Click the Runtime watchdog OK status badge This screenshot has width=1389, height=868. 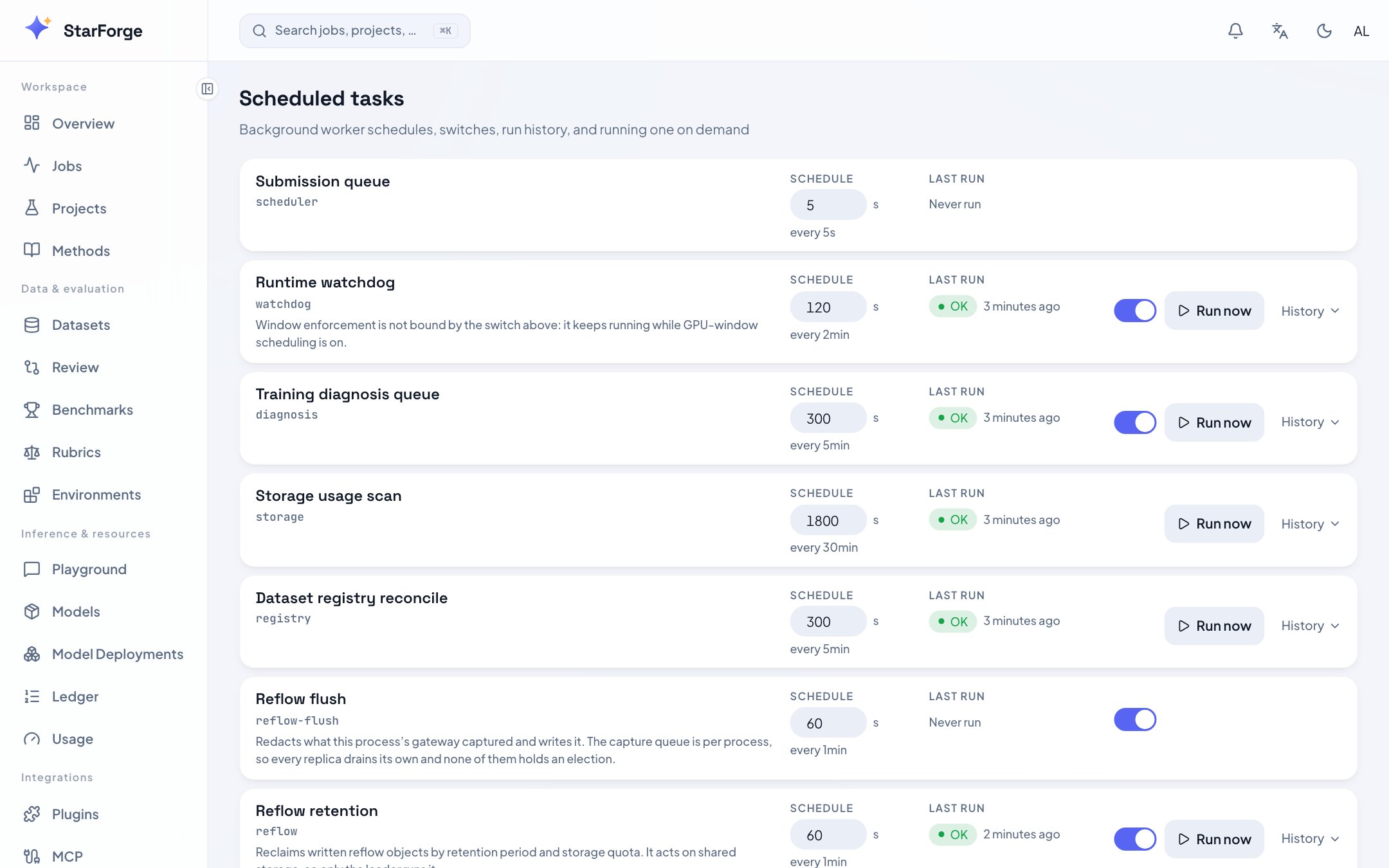coord(952,306)
